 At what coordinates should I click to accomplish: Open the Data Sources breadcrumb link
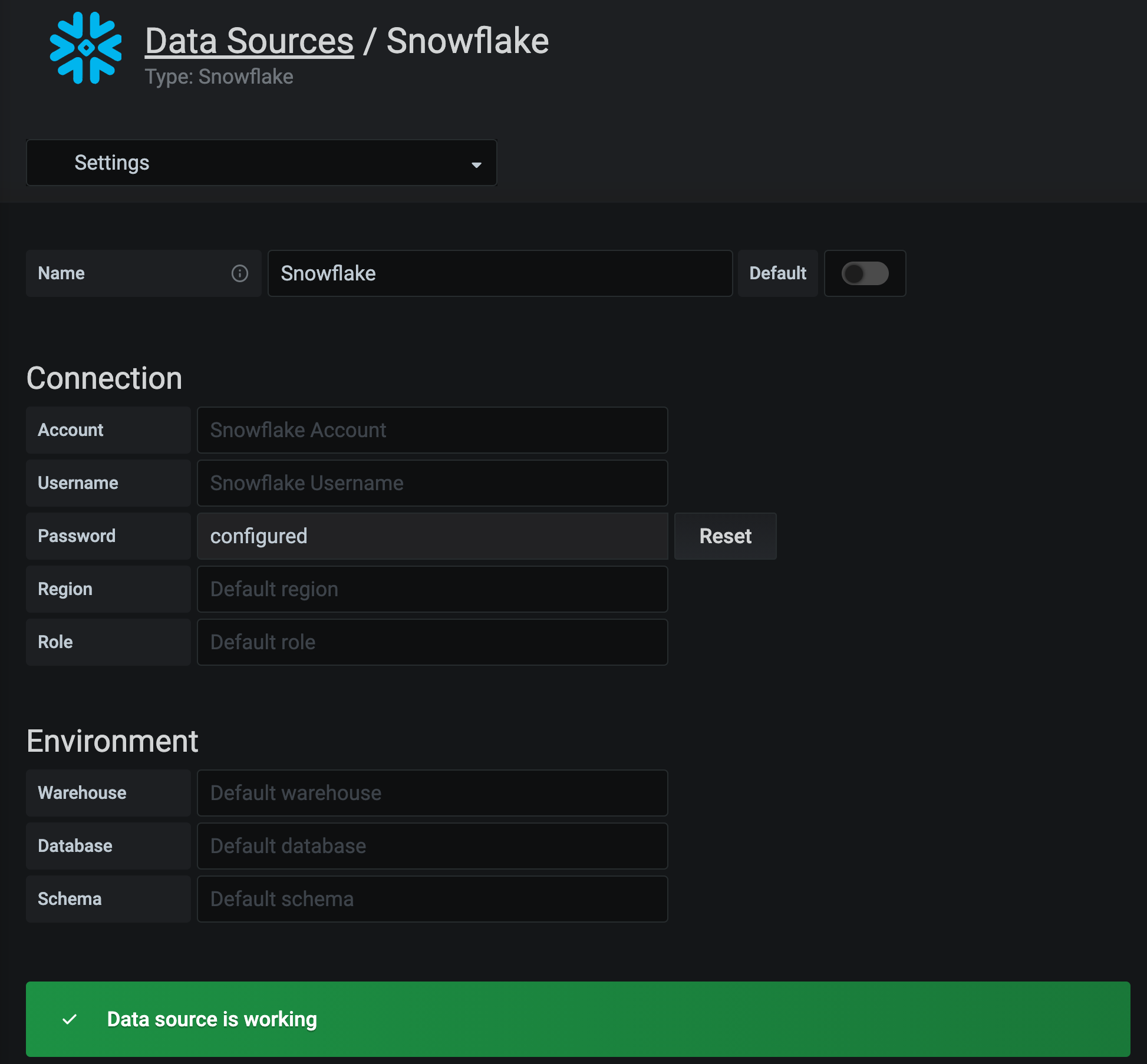coord(249,41)
